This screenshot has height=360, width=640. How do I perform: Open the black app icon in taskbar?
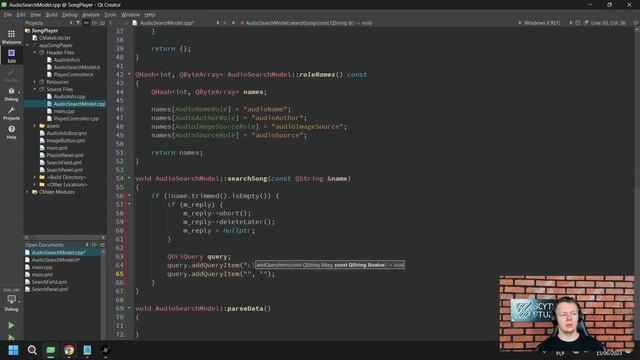[x=106, y=350]
